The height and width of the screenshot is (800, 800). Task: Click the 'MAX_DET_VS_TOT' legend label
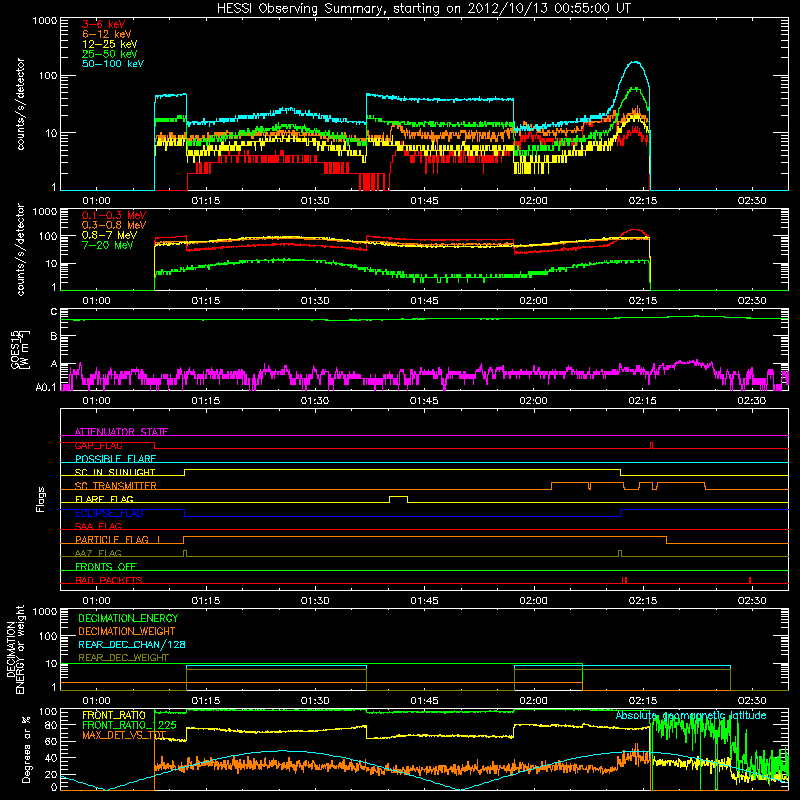[x=124, y=735]
